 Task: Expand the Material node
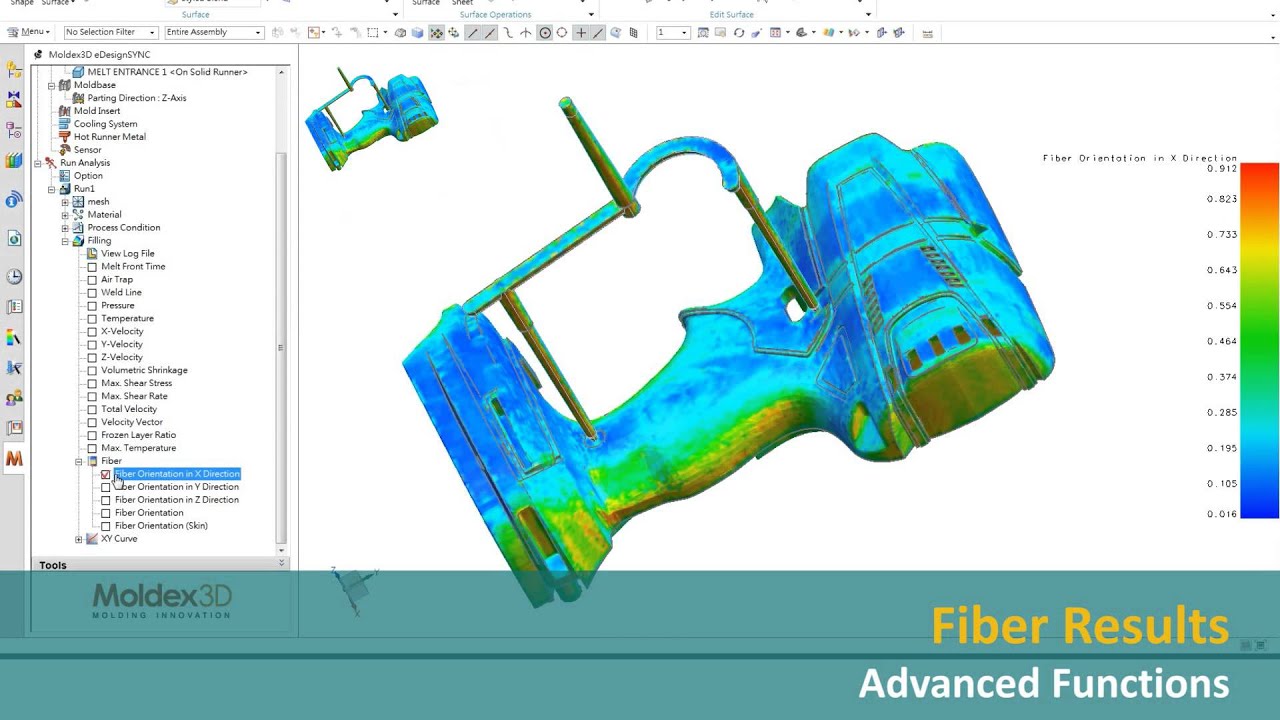pyautogui.click(x=65, y=215)
